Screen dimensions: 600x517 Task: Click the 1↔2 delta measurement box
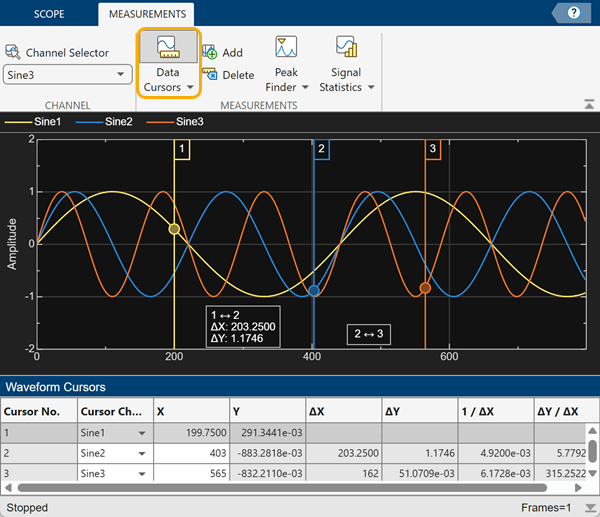point(243,326)
